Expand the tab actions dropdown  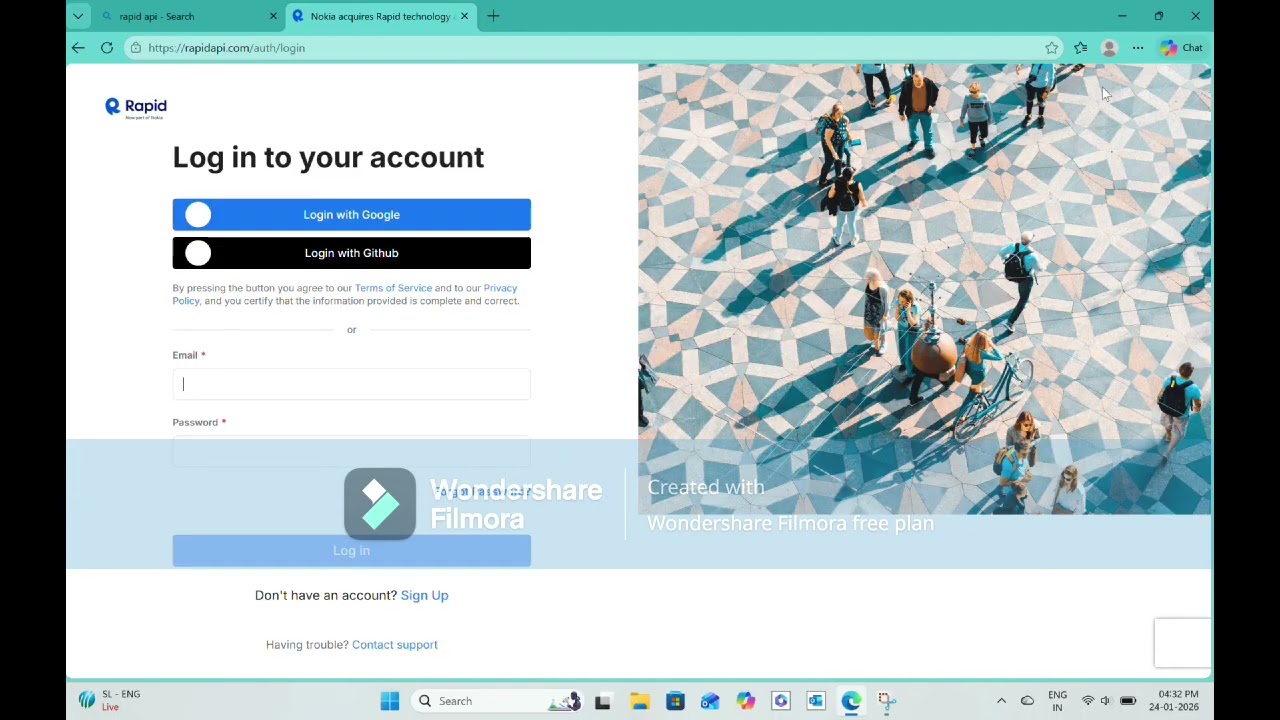click(78, 16)
